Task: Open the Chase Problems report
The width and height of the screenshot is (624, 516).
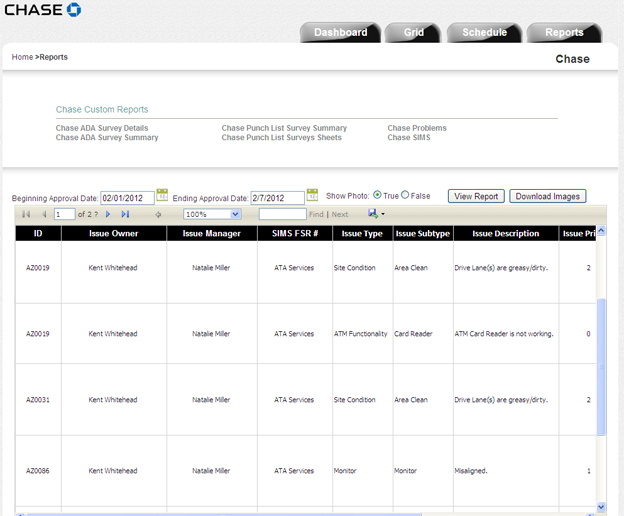Action: [417, 128]
